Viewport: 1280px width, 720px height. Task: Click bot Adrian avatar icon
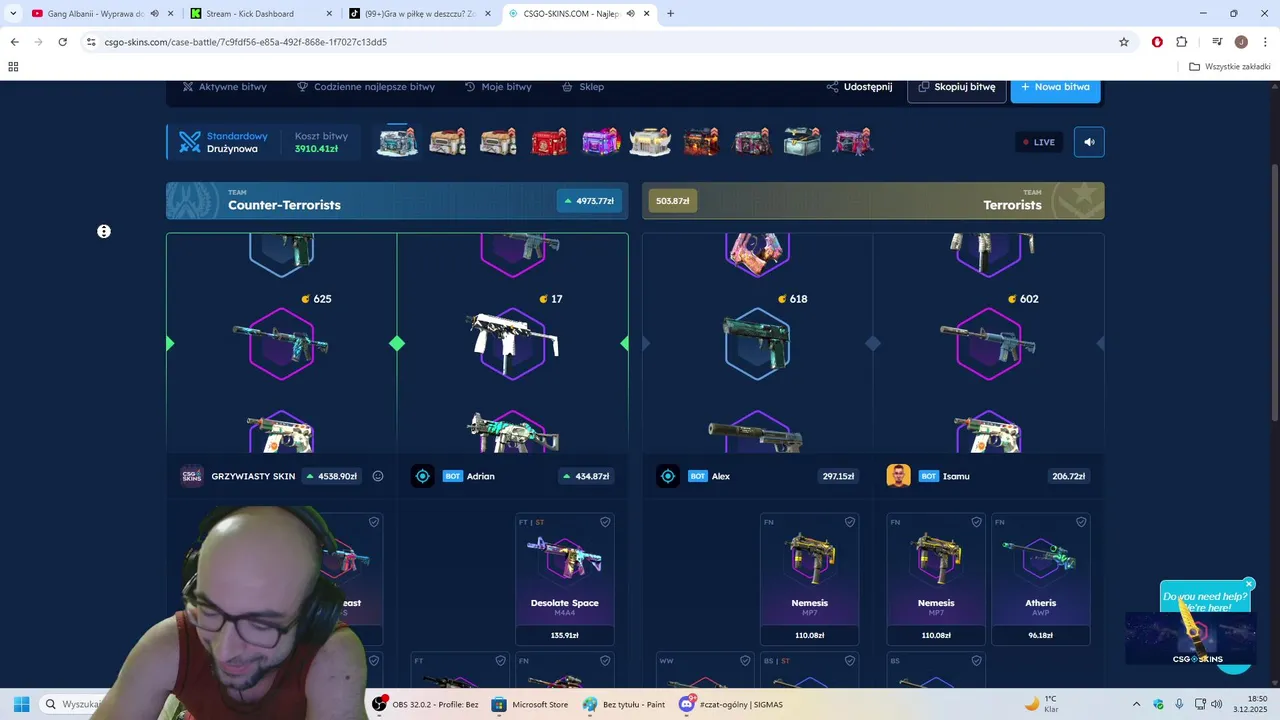tap(422, 476)
